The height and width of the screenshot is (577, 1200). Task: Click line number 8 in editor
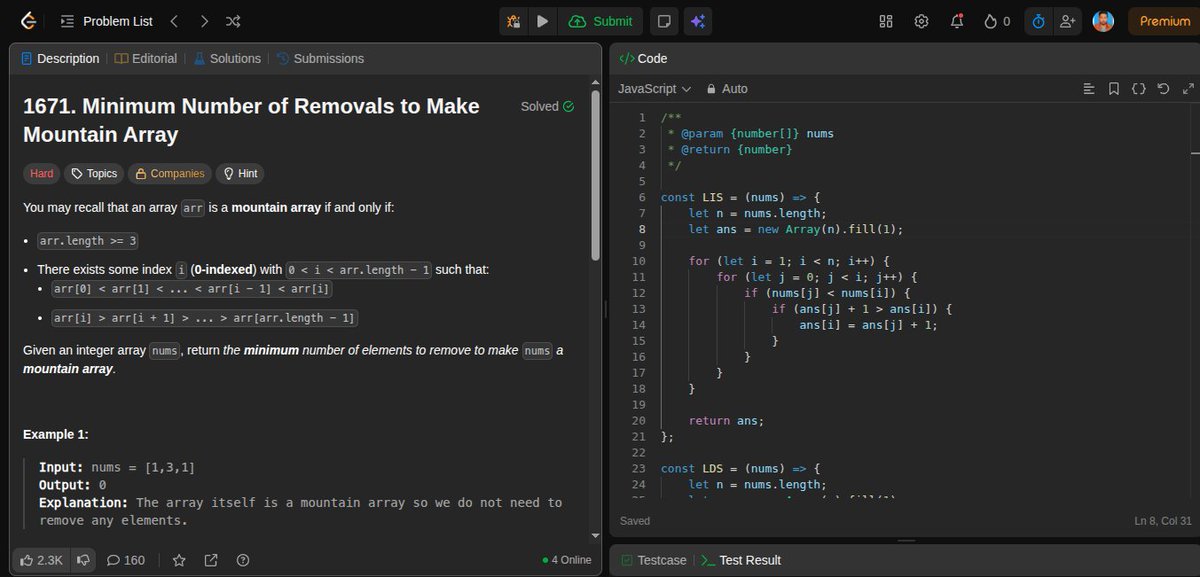coord(642,229)
